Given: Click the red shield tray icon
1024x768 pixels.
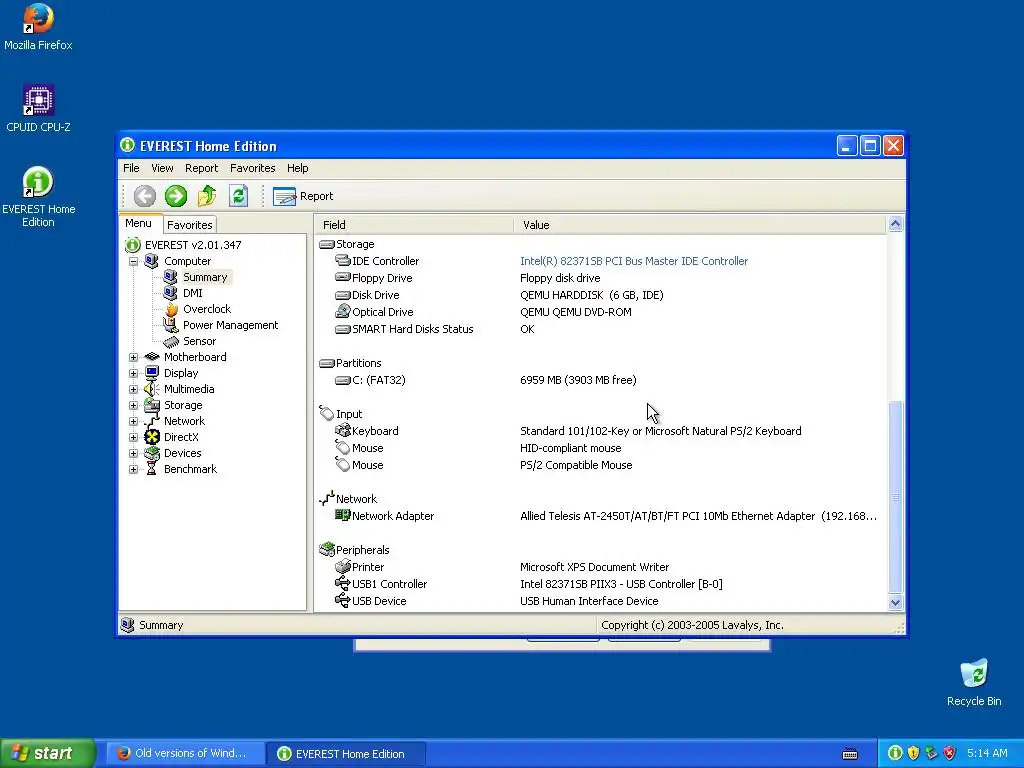Looking at the screenshot, I should tap(950, 753).
